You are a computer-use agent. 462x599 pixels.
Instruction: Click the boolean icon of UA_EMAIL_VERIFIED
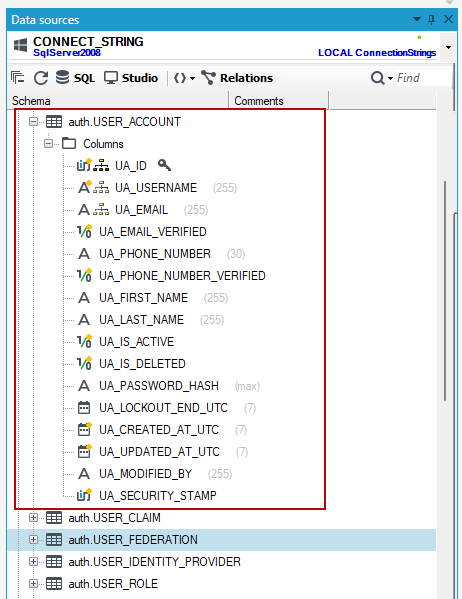[x=84, y=232]
